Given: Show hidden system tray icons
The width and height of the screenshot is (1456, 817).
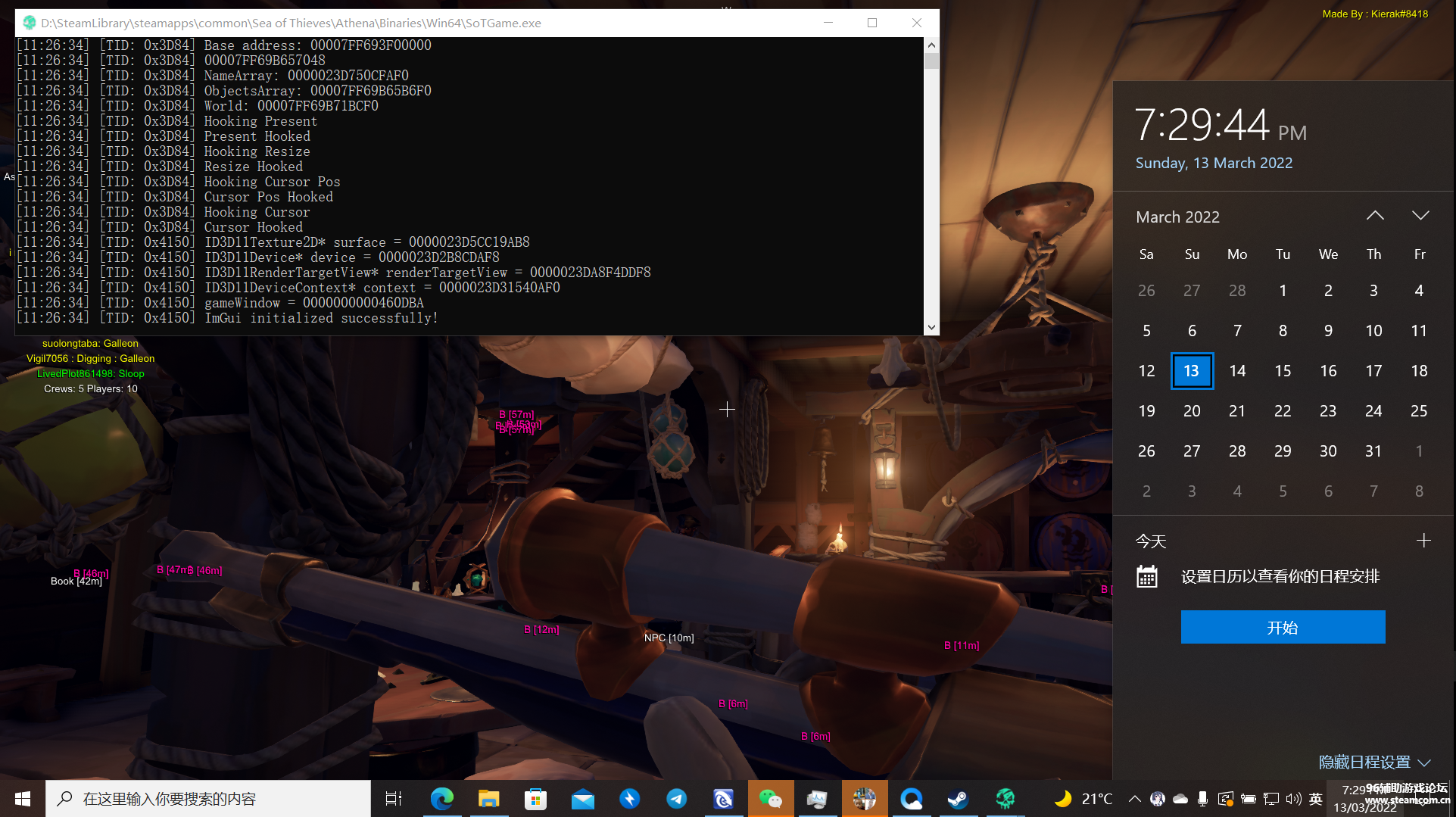Looking at the screenshot, I should (1134, 799).
